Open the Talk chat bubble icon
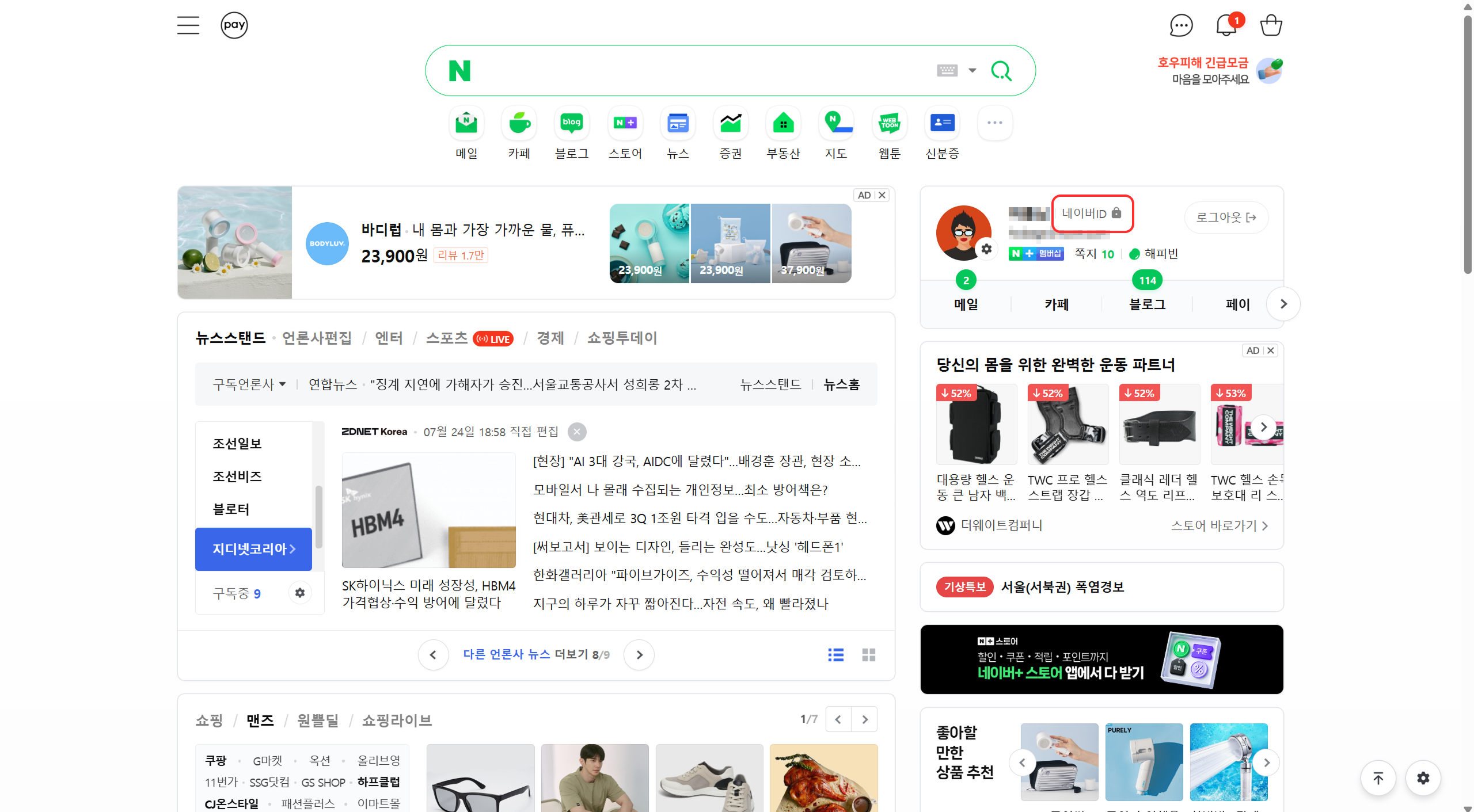Image resolution: width=1474 pixels, height=812 pixels. (1181, 25)
